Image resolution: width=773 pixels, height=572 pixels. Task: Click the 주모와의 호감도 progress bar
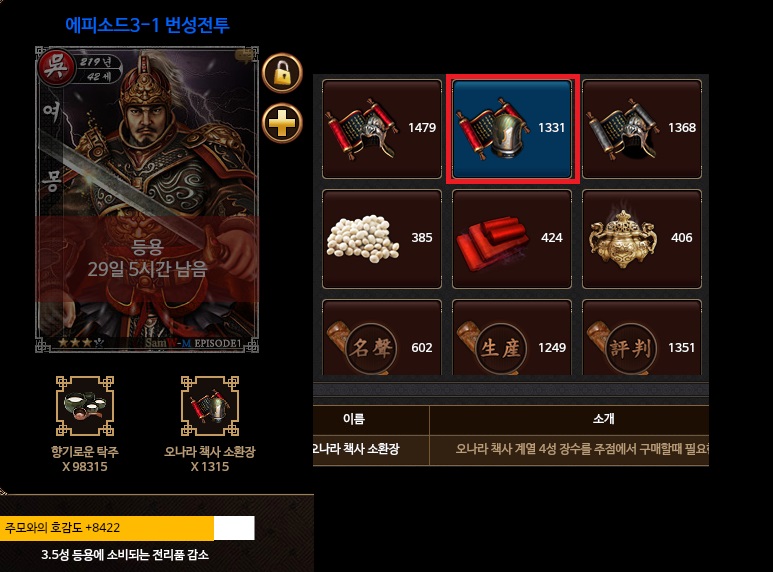click(127, 528)
